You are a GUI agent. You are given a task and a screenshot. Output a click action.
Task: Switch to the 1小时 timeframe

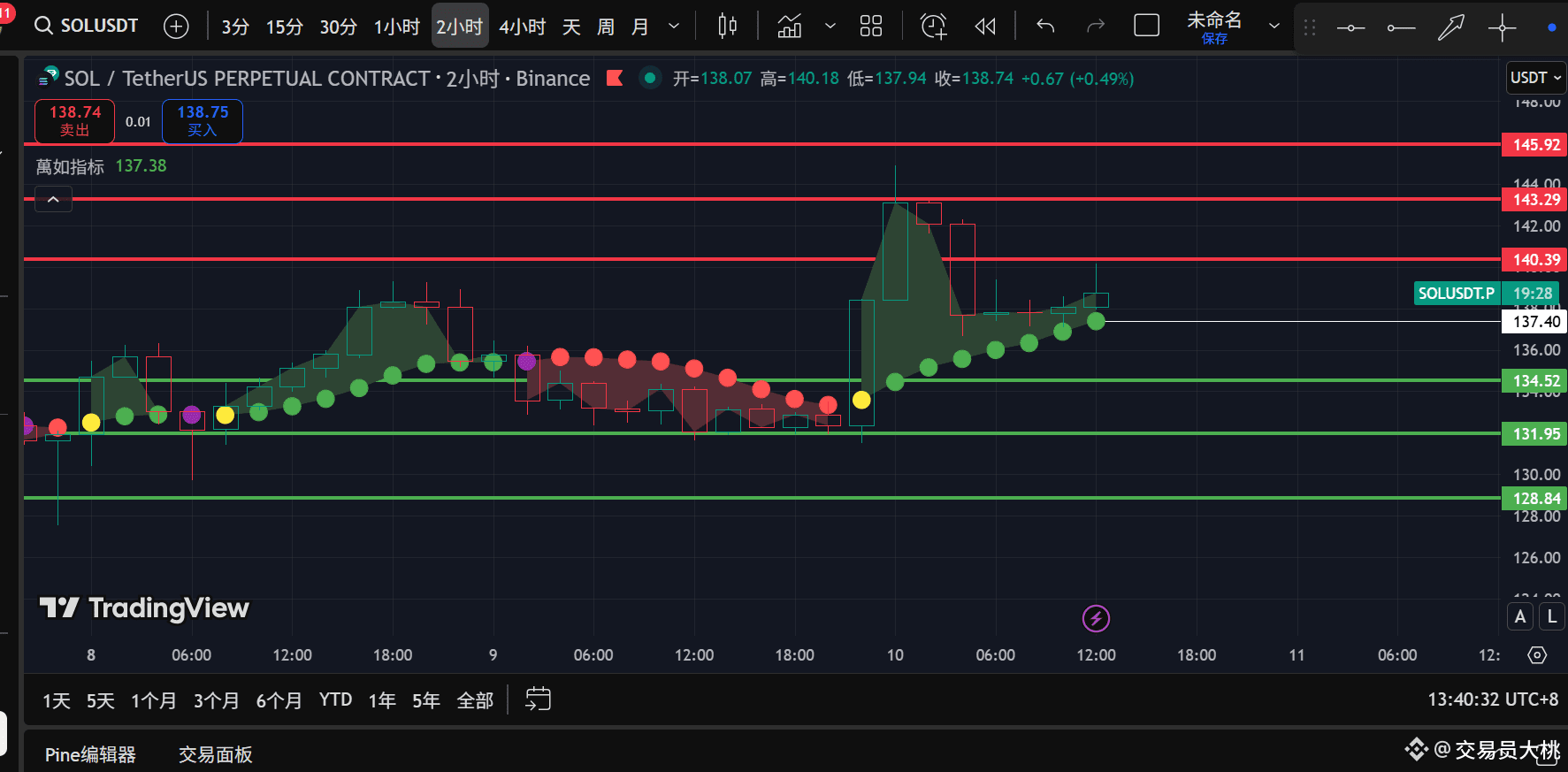pyautogui.click(x=396, y=27)
